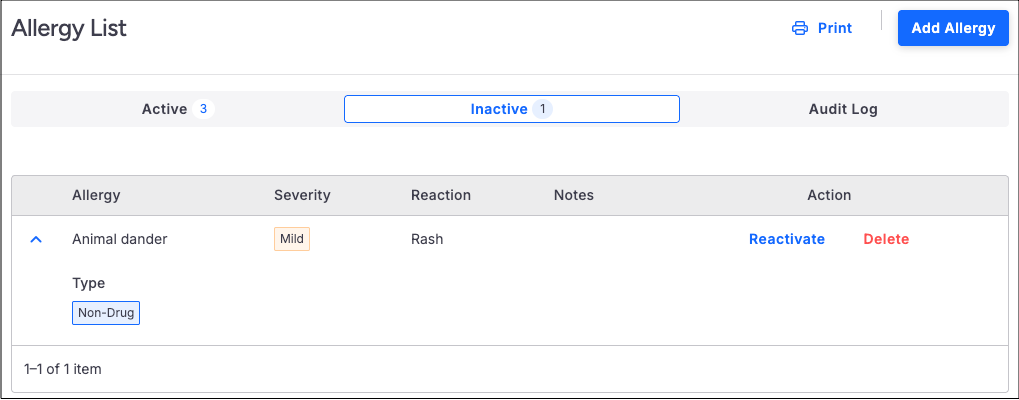The height and width of the screenshot is (400, 1019).
Task: Click the Notes column header
Action: pyautogui.click(x=574, y=195)
